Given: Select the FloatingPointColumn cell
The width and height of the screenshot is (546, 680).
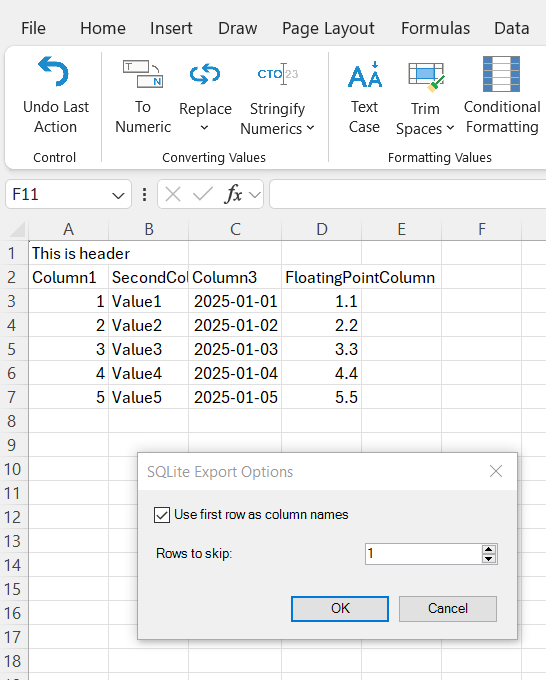Looking at the screenshot, I should 321,278.
